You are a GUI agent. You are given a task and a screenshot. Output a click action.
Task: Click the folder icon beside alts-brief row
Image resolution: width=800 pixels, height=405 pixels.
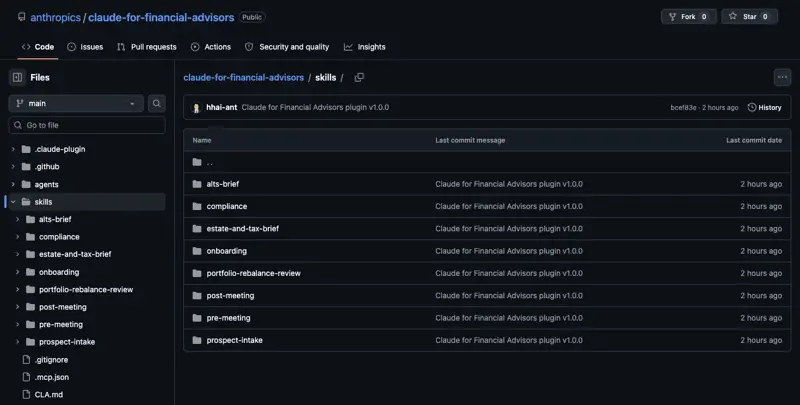197,184
